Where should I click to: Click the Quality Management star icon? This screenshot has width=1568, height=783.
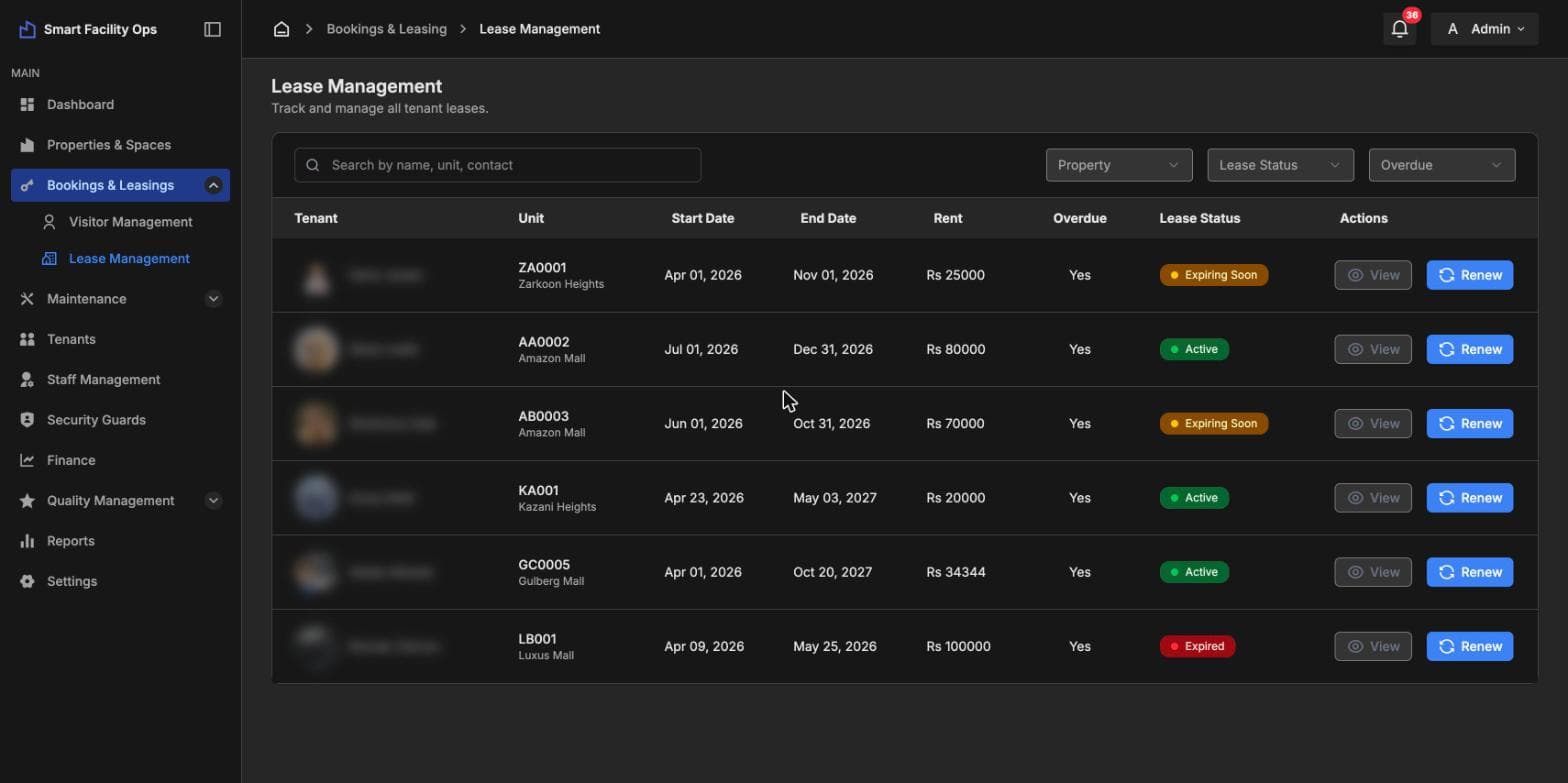[27, 501]
